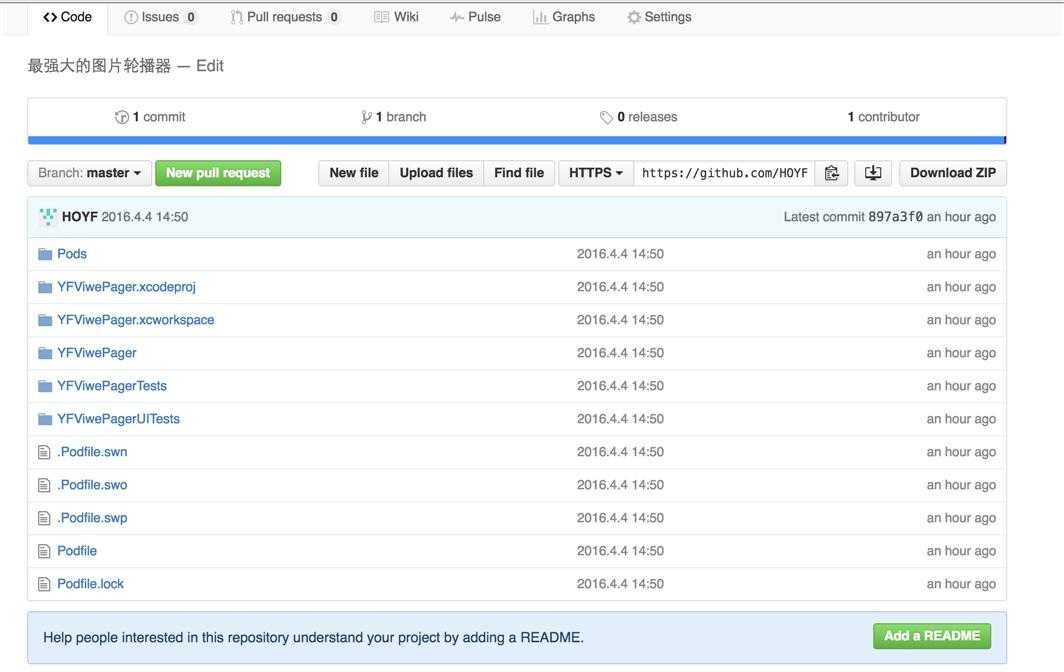Image resolution: width=1064 pixels, height=672 pixels.
Task: Copy clone URL with clipboard icon
Action: [831, 173]
